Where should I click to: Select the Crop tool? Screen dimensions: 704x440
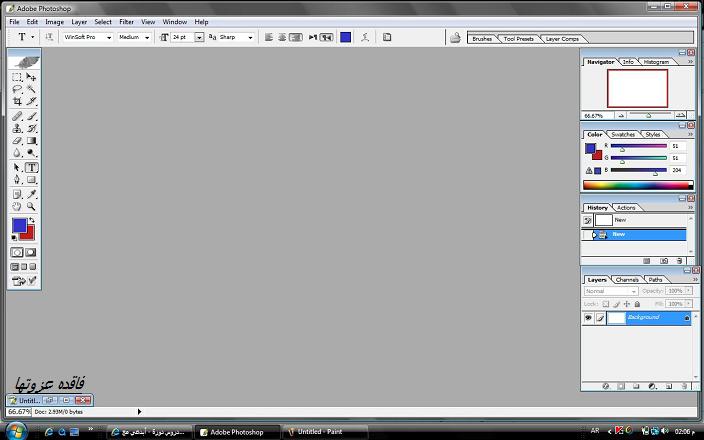[17, 101]
